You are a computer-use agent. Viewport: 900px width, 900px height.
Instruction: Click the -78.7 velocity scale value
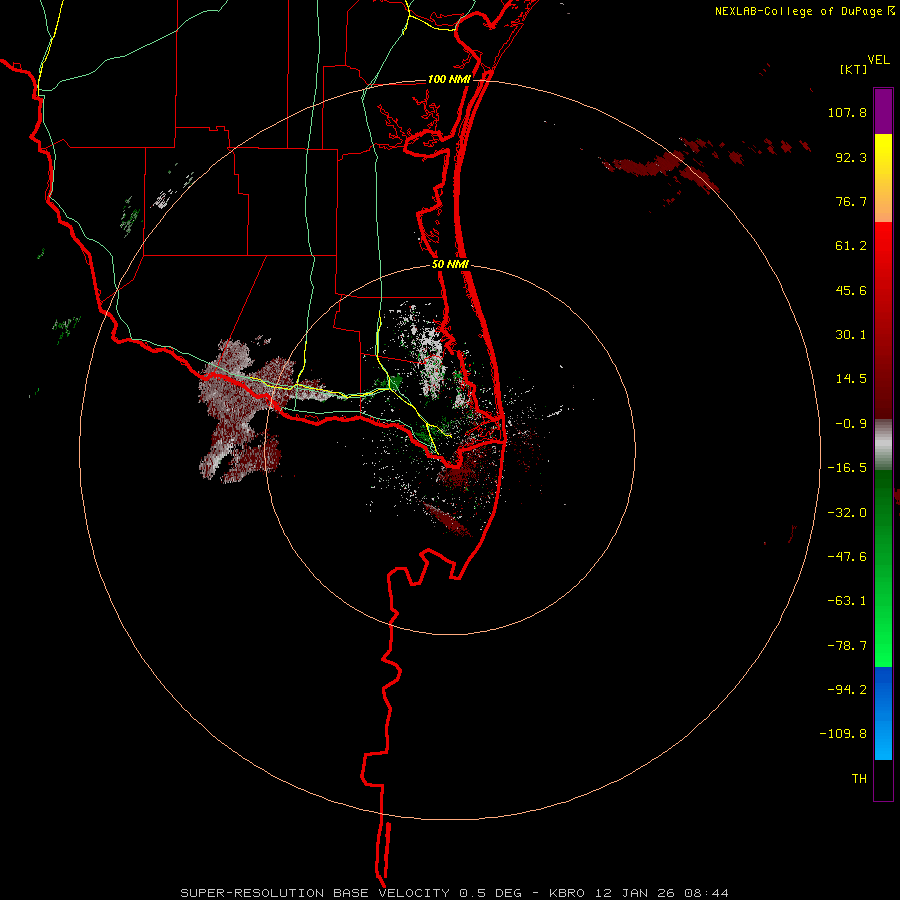pos(847,646)
